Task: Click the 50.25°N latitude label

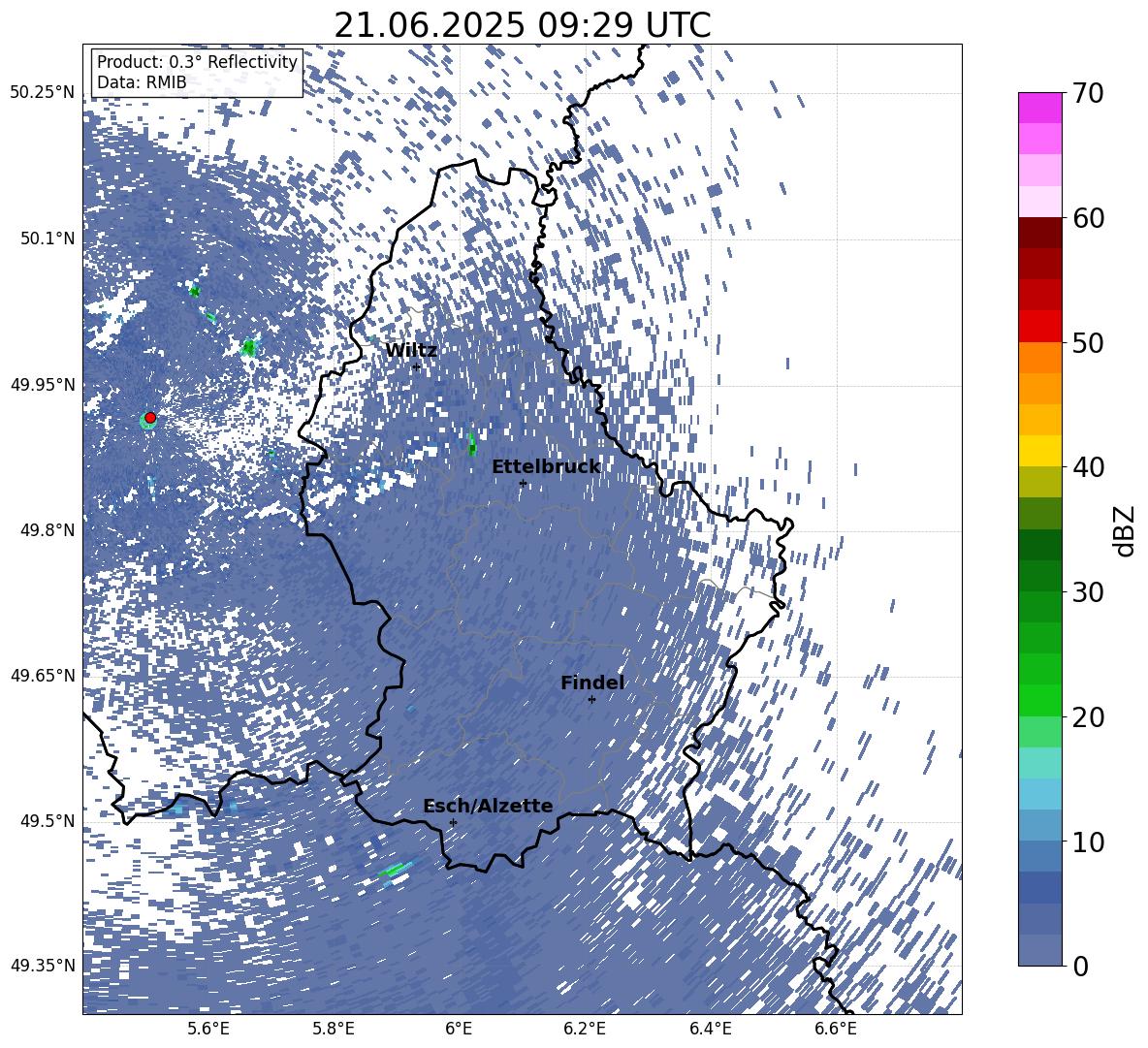Action: click(x=42, y=93)
